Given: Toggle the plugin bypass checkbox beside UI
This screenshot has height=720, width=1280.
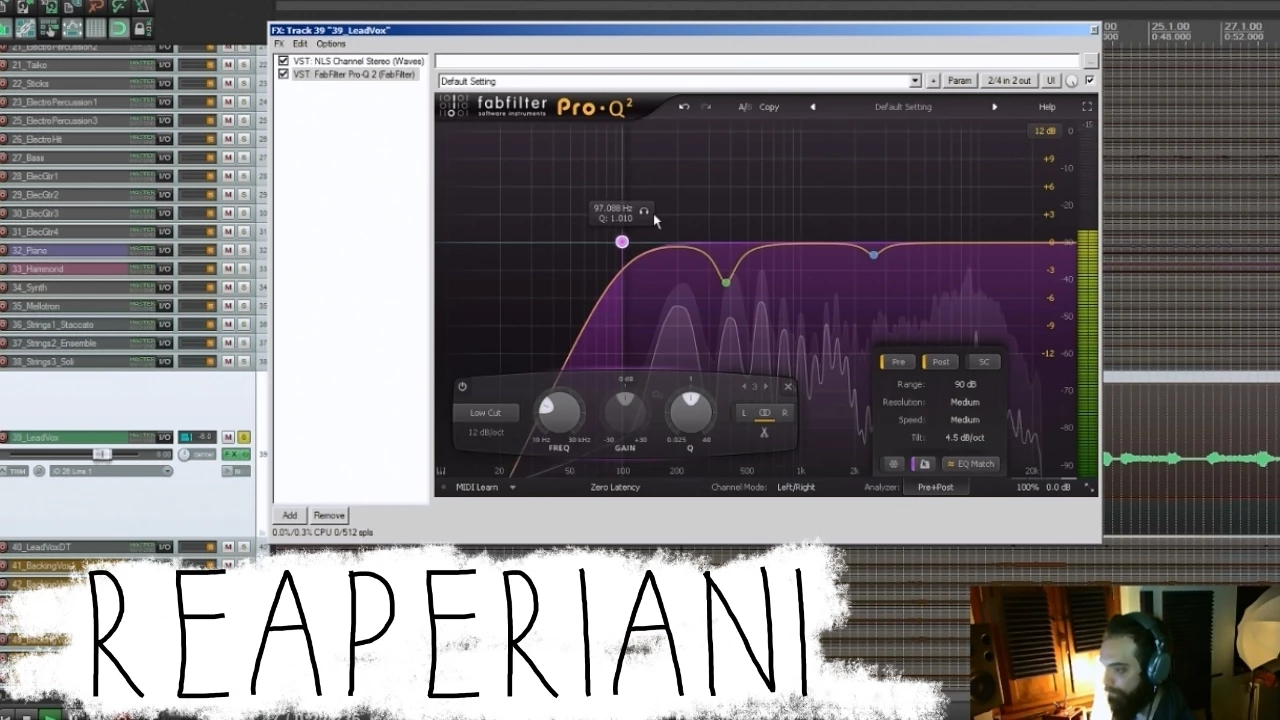Looking at the screenshot, I should click(x=1089, y=80).
